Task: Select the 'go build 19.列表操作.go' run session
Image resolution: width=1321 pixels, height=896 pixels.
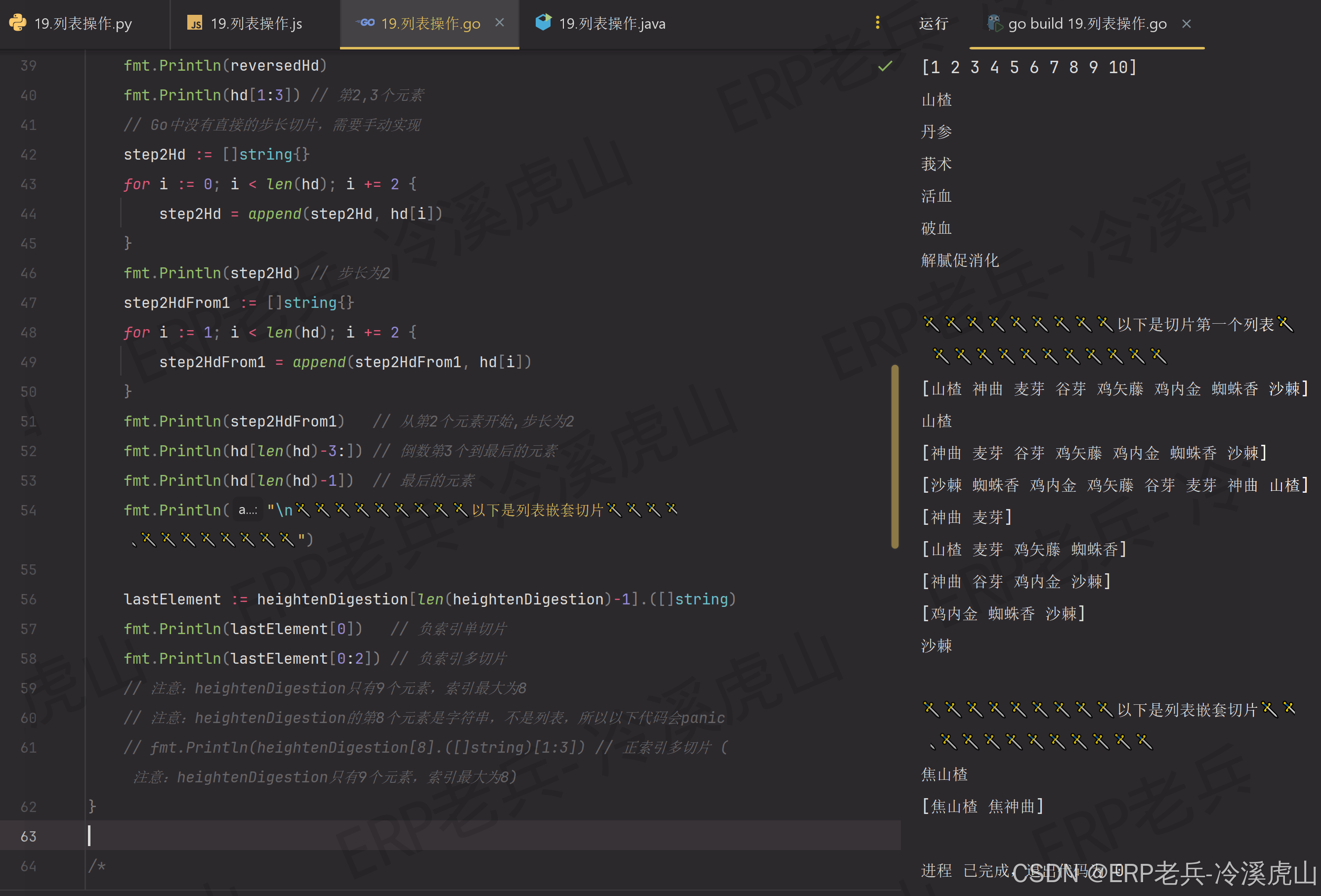Action: point(1087,23)
